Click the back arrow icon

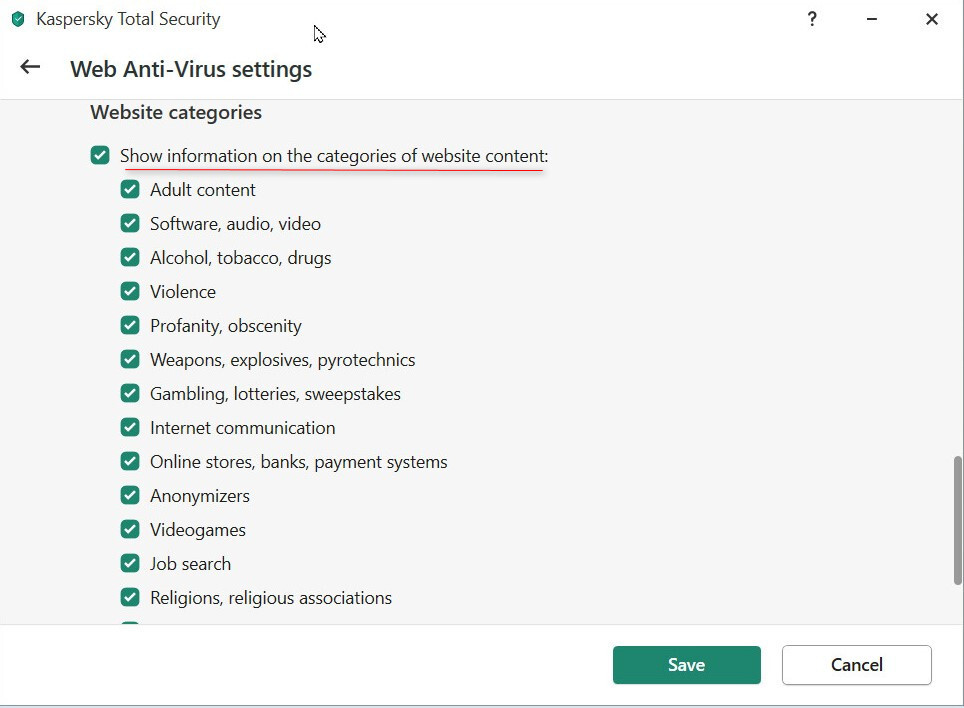(30, 67)
